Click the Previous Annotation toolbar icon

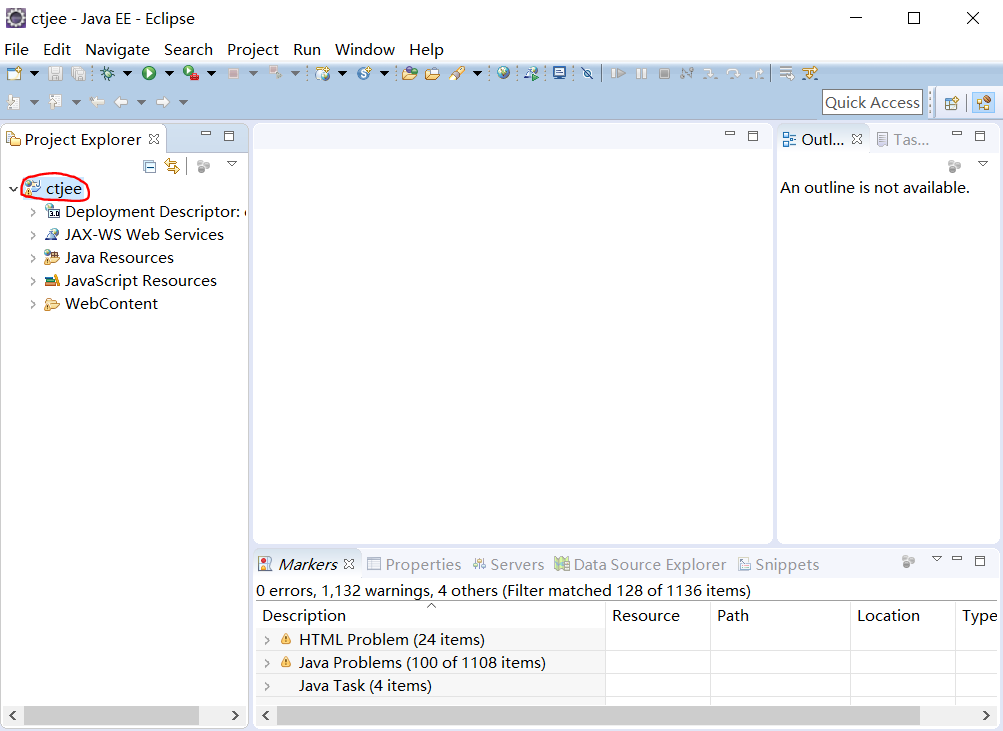click(56, 102)
